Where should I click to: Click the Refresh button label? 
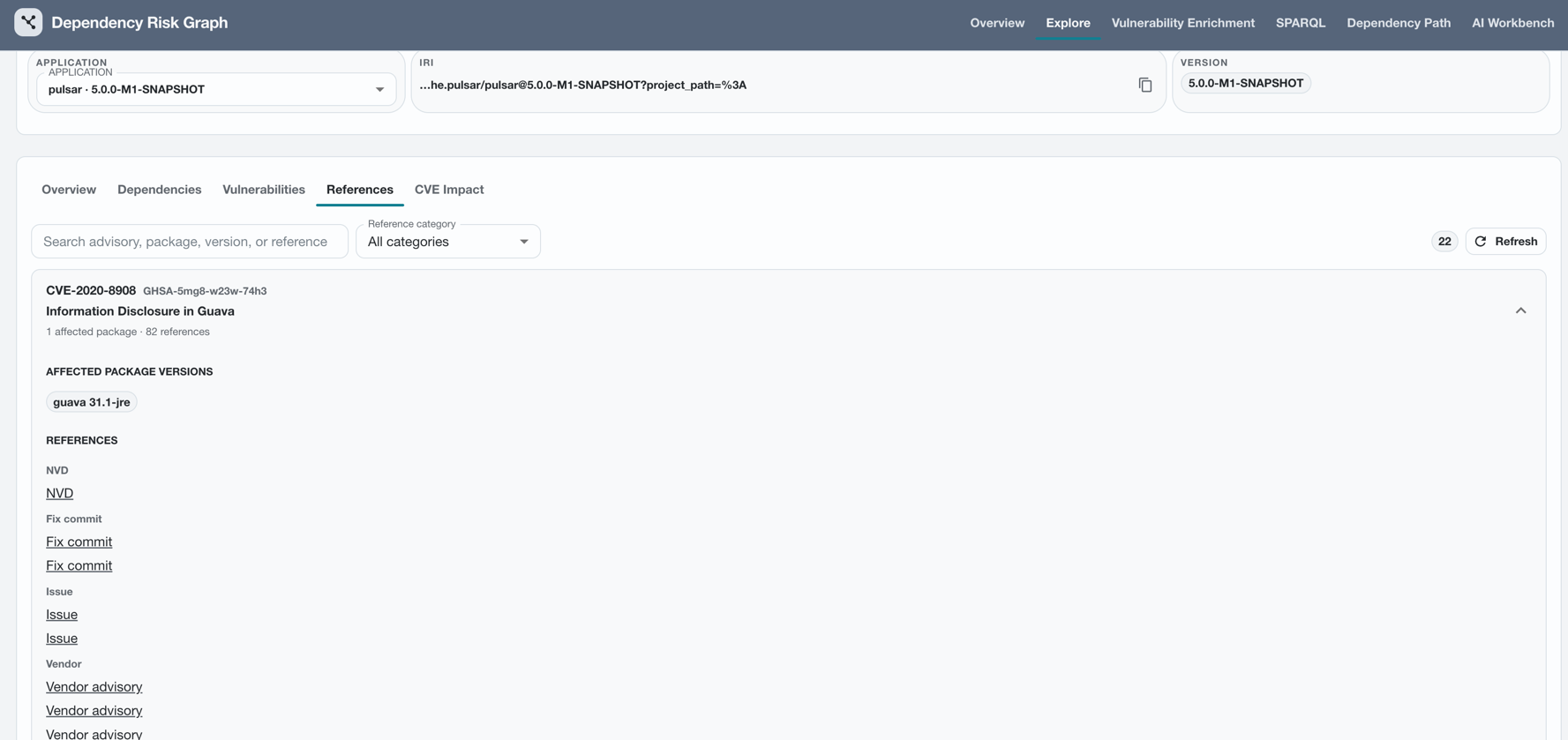[1516, 241]
